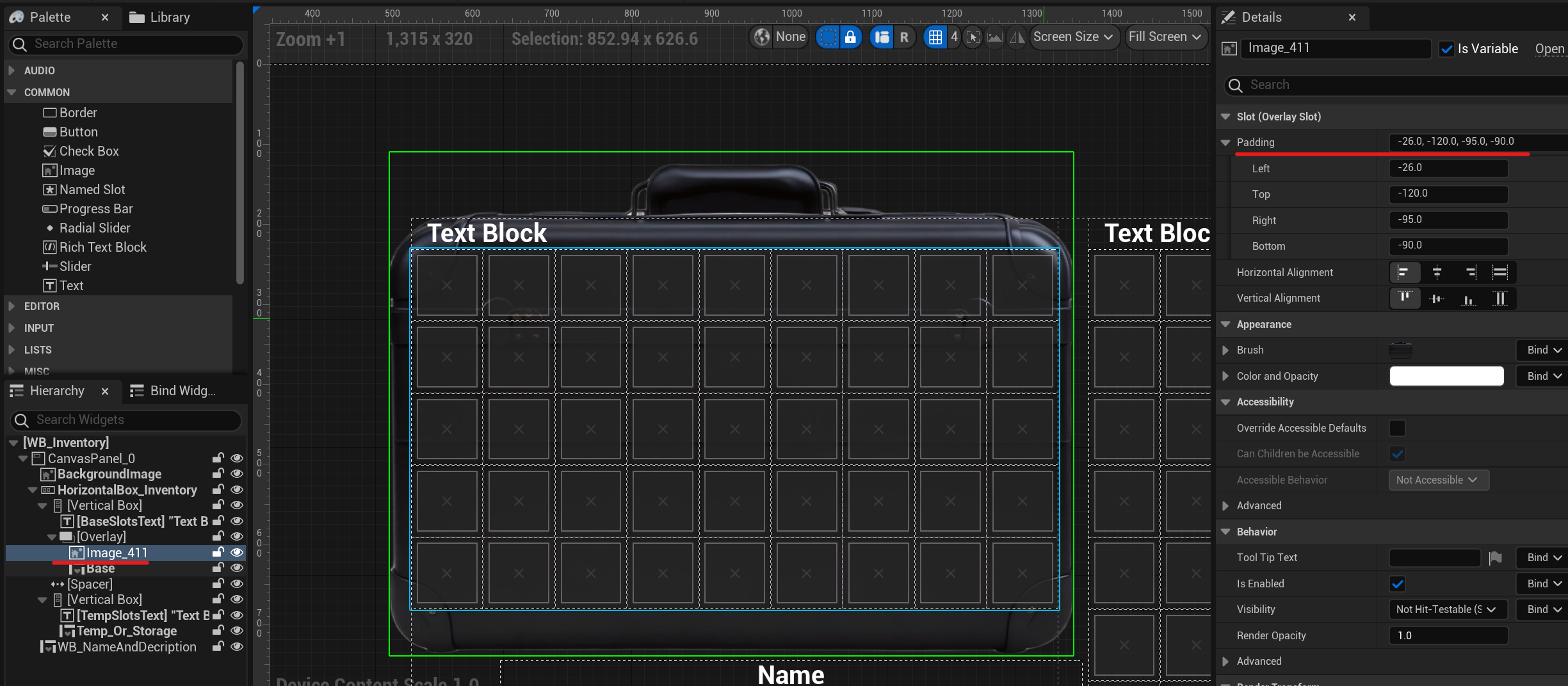Hide WB_NameAndDecription via eye icon
Image resolution: width=1568 pixels, height=686 pixels.
point(237,646)
